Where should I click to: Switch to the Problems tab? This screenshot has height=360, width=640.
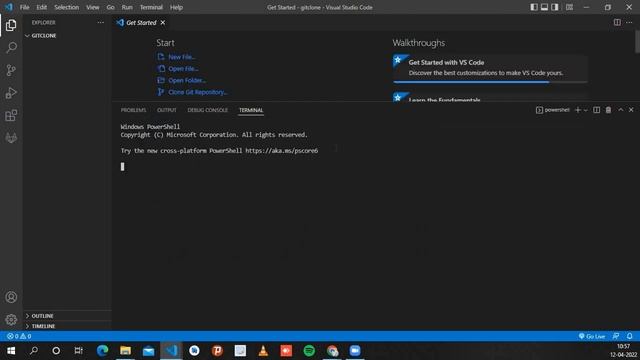[133, 110]
